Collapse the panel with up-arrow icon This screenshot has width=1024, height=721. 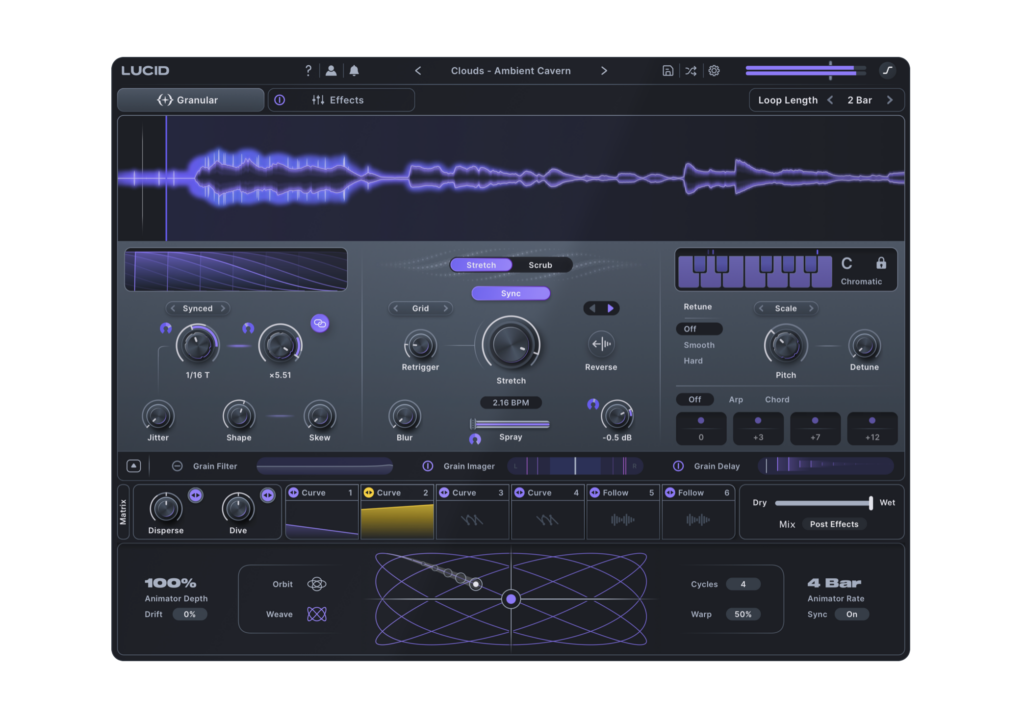point(133,466)
